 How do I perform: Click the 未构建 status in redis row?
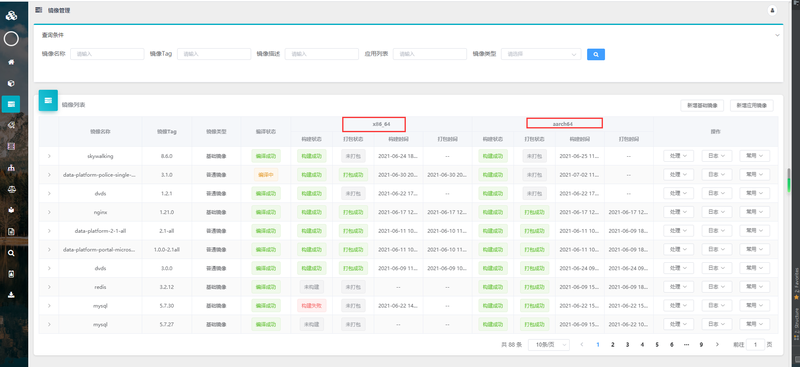pyautogui.click(x=312, y=287)
